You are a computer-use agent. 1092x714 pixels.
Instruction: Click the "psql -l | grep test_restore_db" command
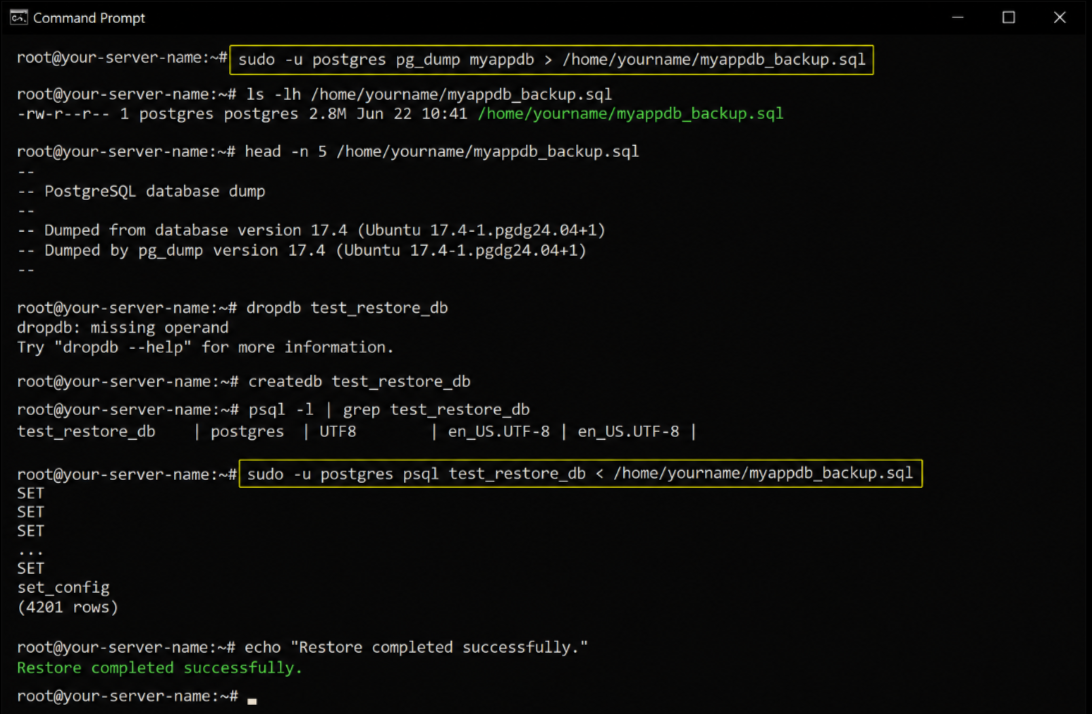pyautogui.click(x=389, y=410)
